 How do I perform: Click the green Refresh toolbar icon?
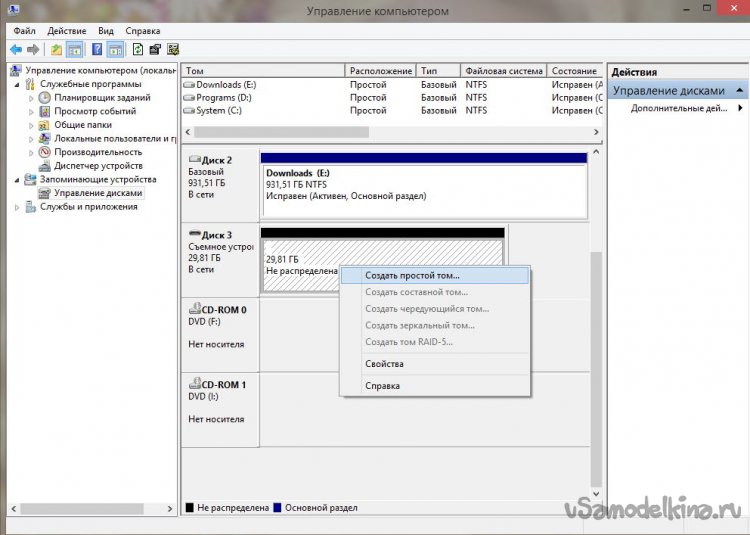(x=137, y=49)
